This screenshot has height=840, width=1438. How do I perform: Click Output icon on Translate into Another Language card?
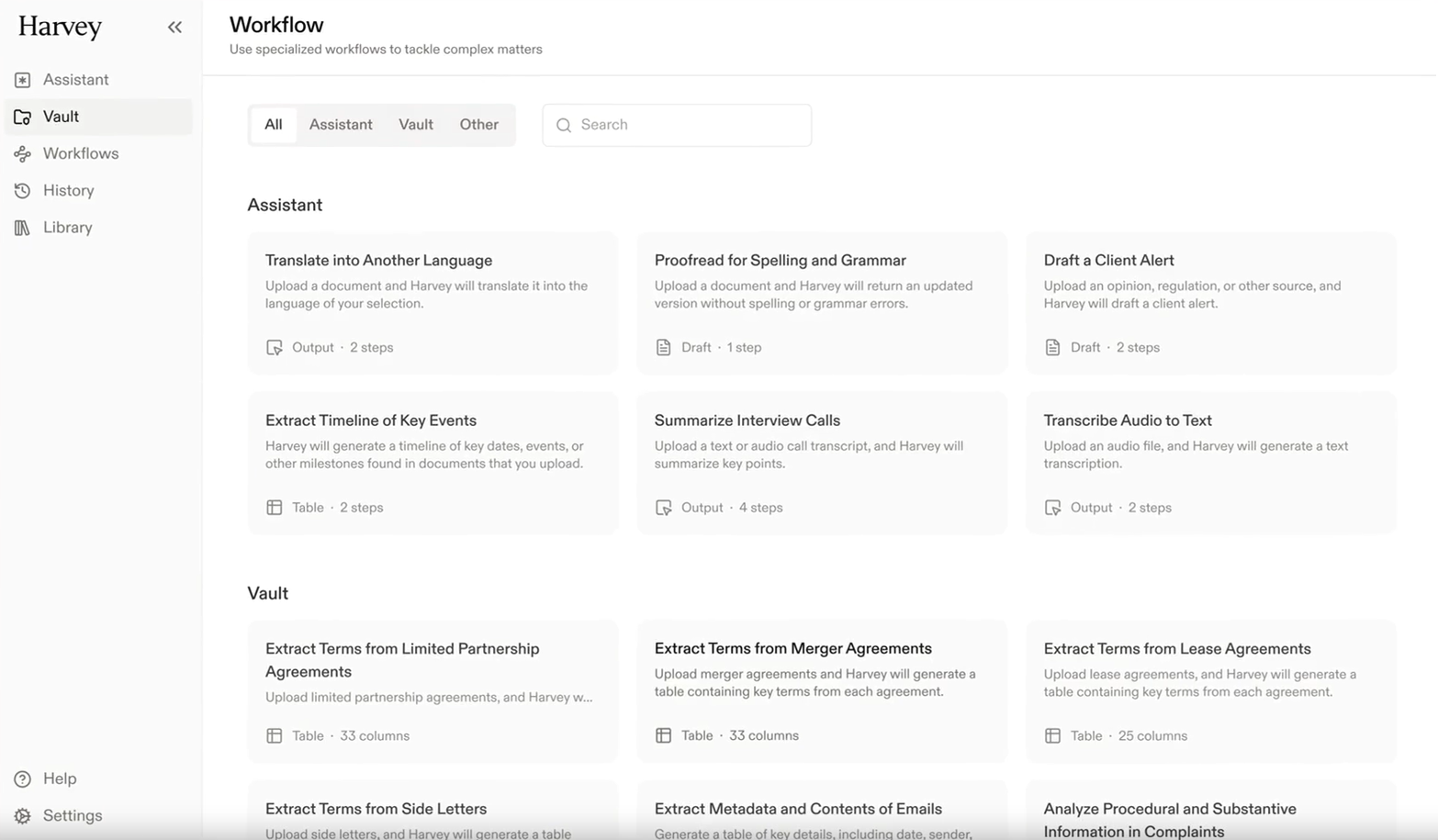click(x=274, y=348)
